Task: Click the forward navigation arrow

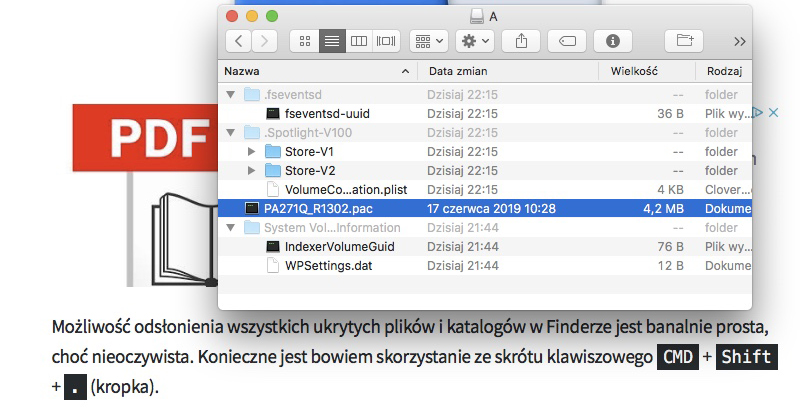Action: point(265,41)
